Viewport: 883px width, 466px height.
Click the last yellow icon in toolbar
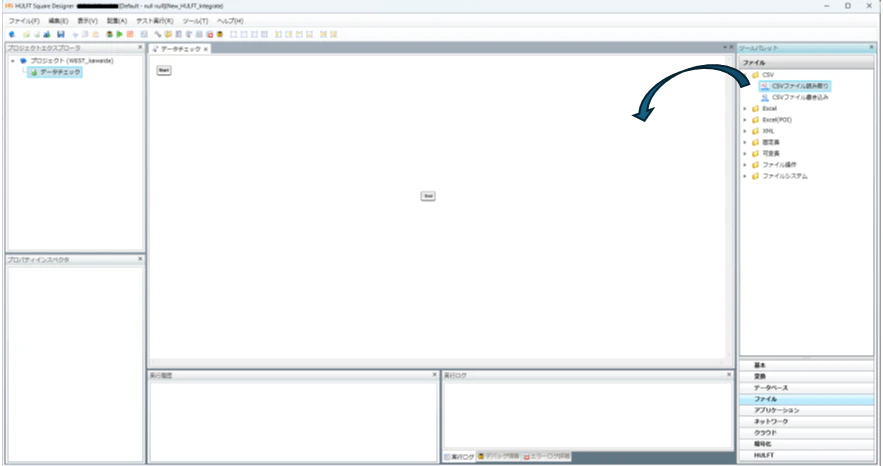333,34
